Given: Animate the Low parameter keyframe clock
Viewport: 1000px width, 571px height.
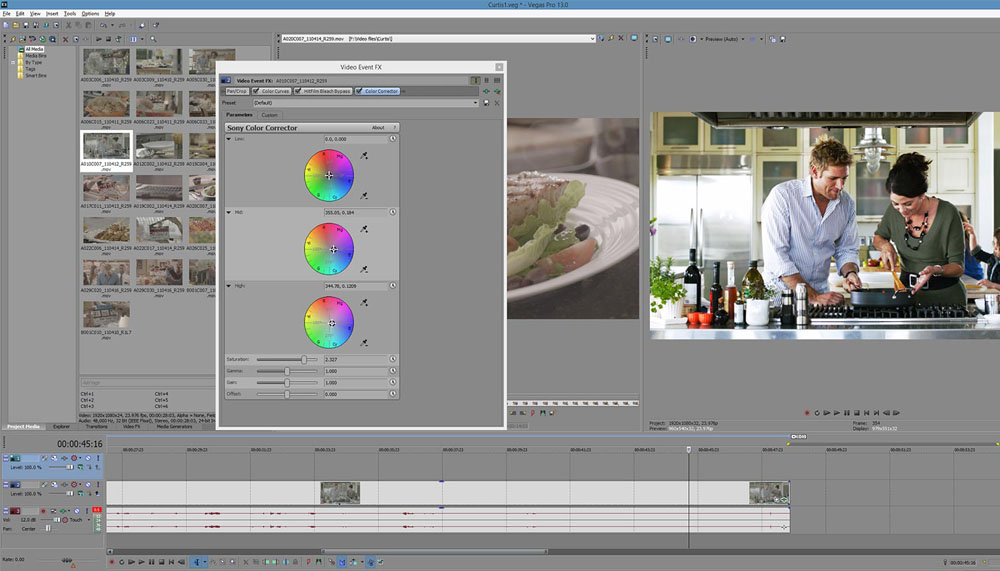Looking at the screenshot, I should (393, 138).
